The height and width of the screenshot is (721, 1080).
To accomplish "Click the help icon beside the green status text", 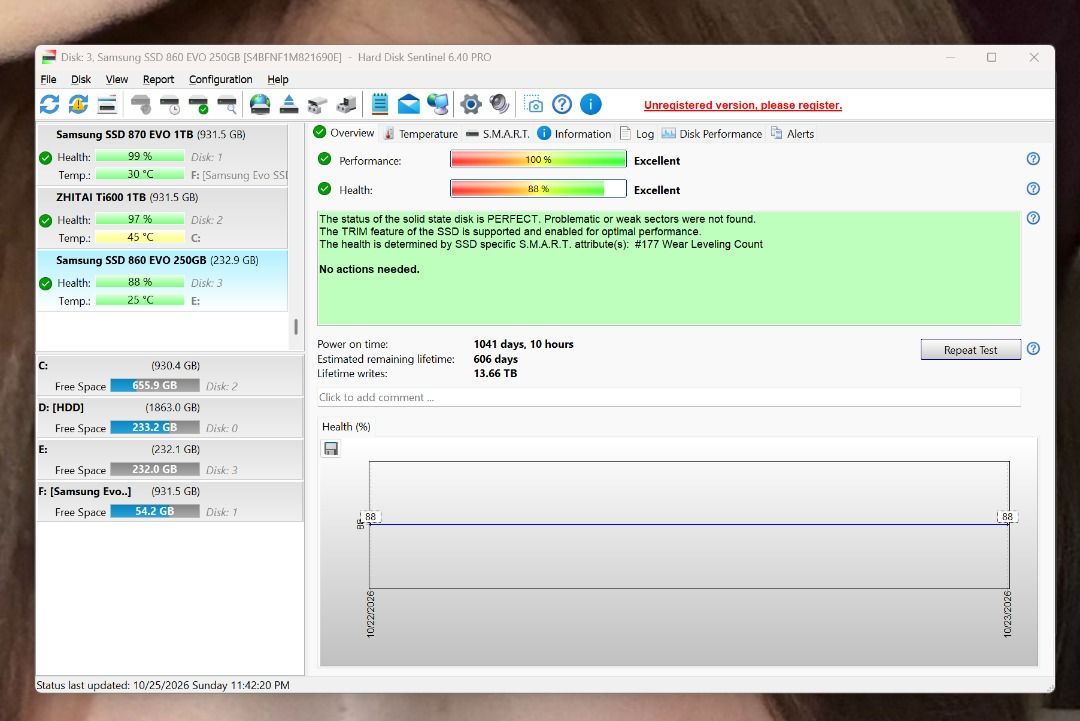I will (1033, 218).
